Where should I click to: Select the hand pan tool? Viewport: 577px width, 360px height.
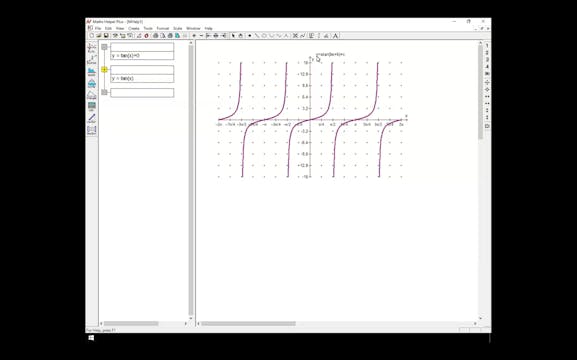240,36
